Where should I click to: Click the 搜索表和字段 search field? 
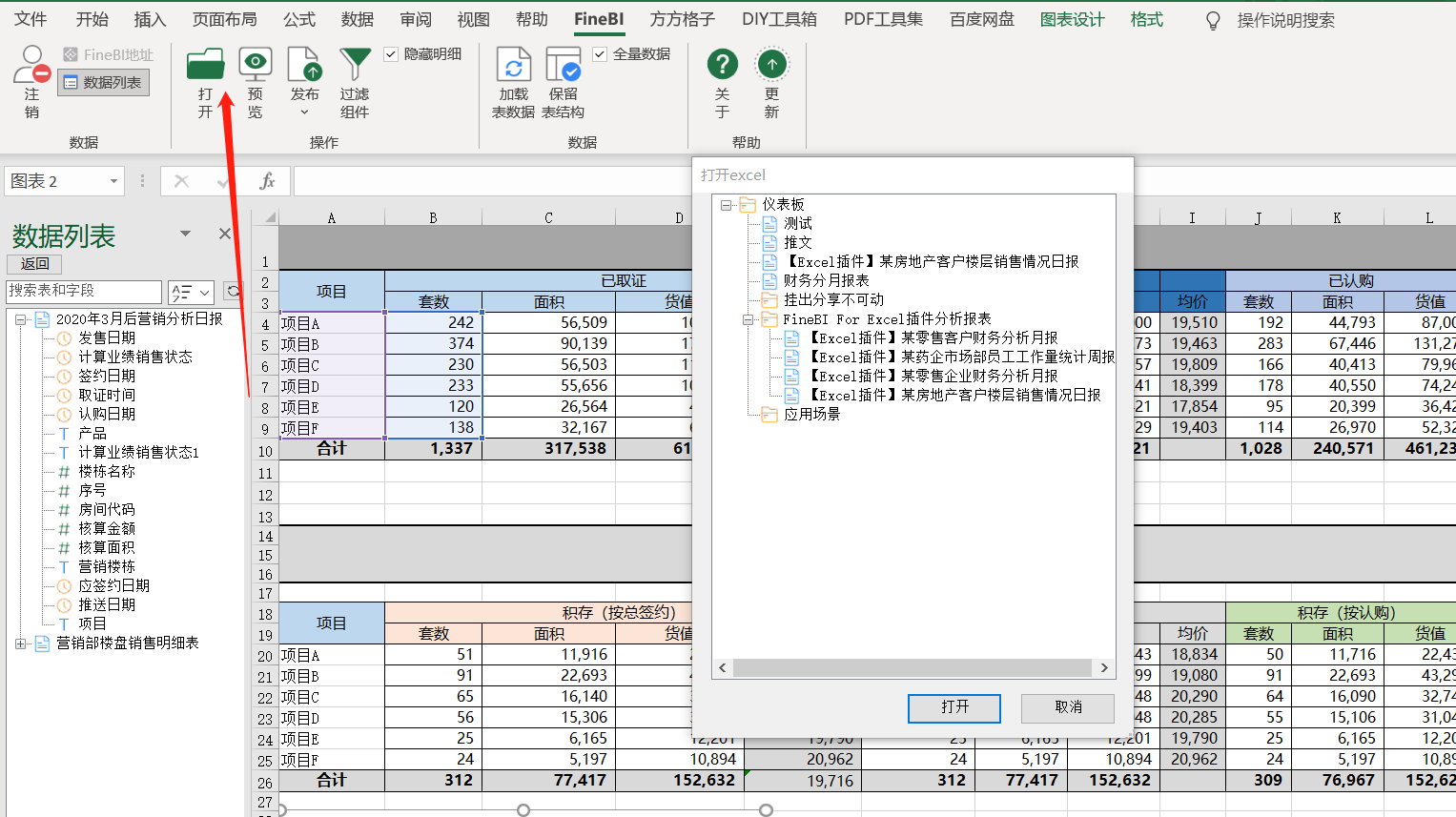click(84, 291)
